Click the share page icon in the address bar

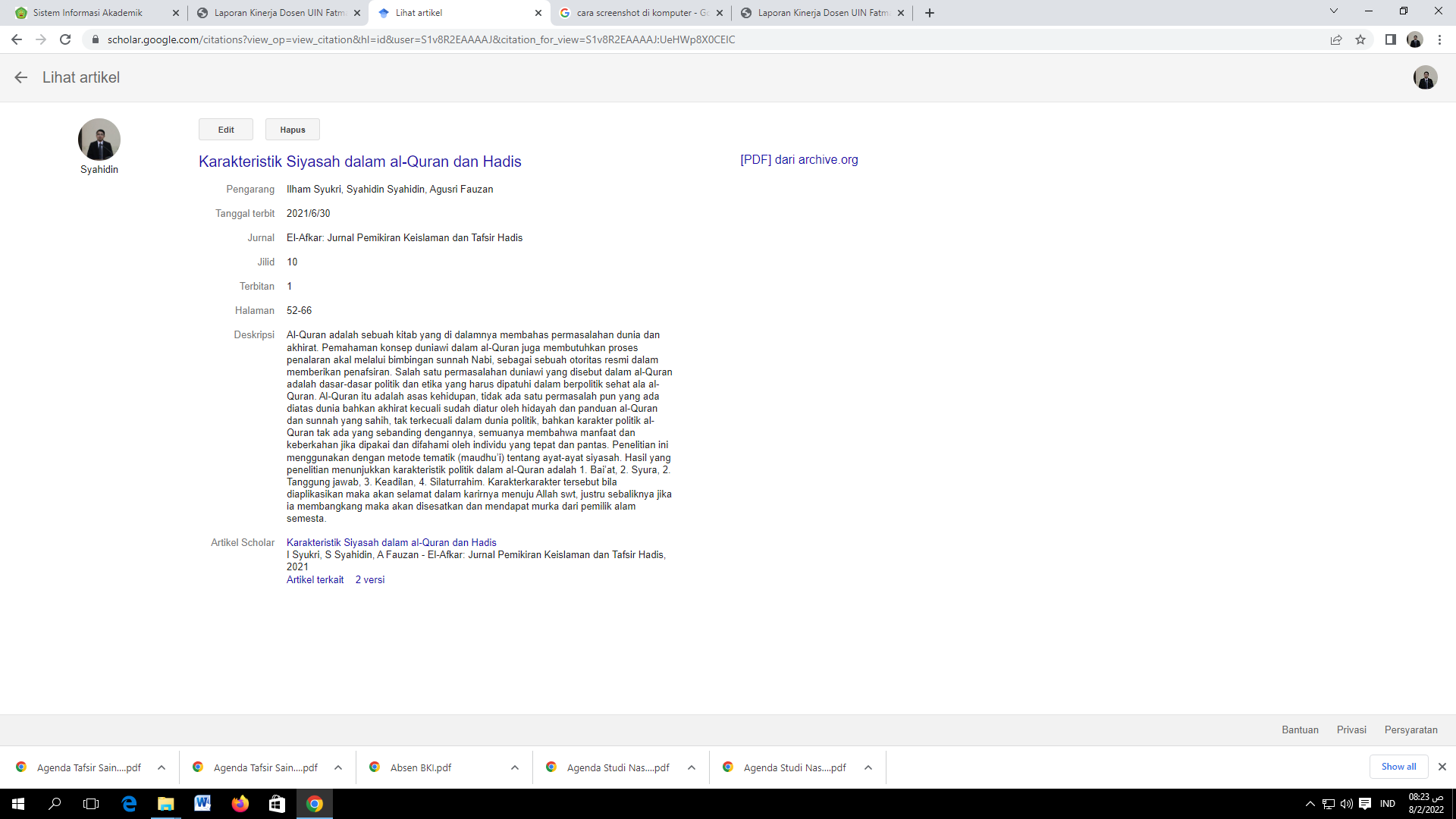point(1336,39)
